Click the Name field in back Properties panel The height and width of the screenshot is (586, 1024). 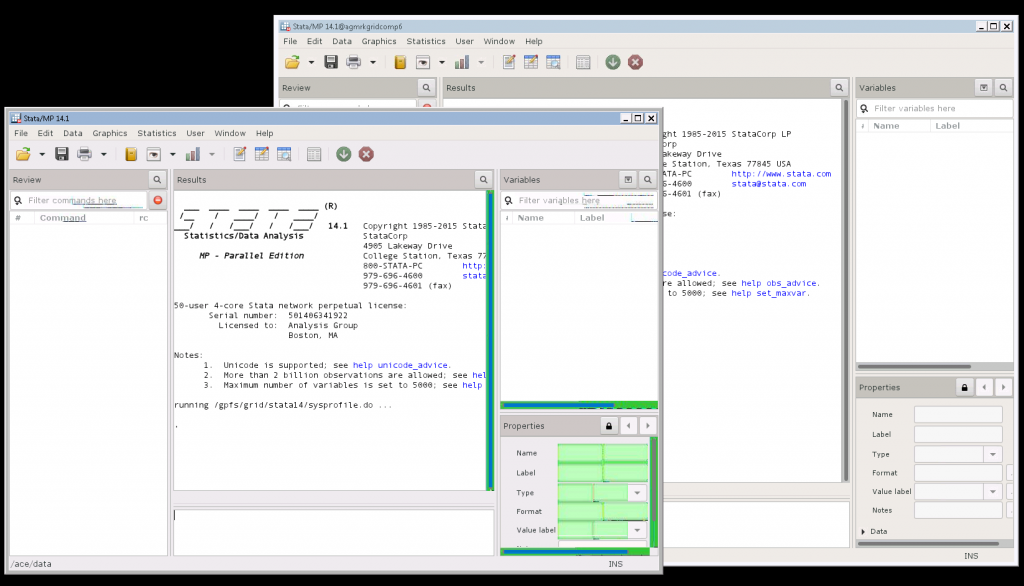[x=958, y=415]
